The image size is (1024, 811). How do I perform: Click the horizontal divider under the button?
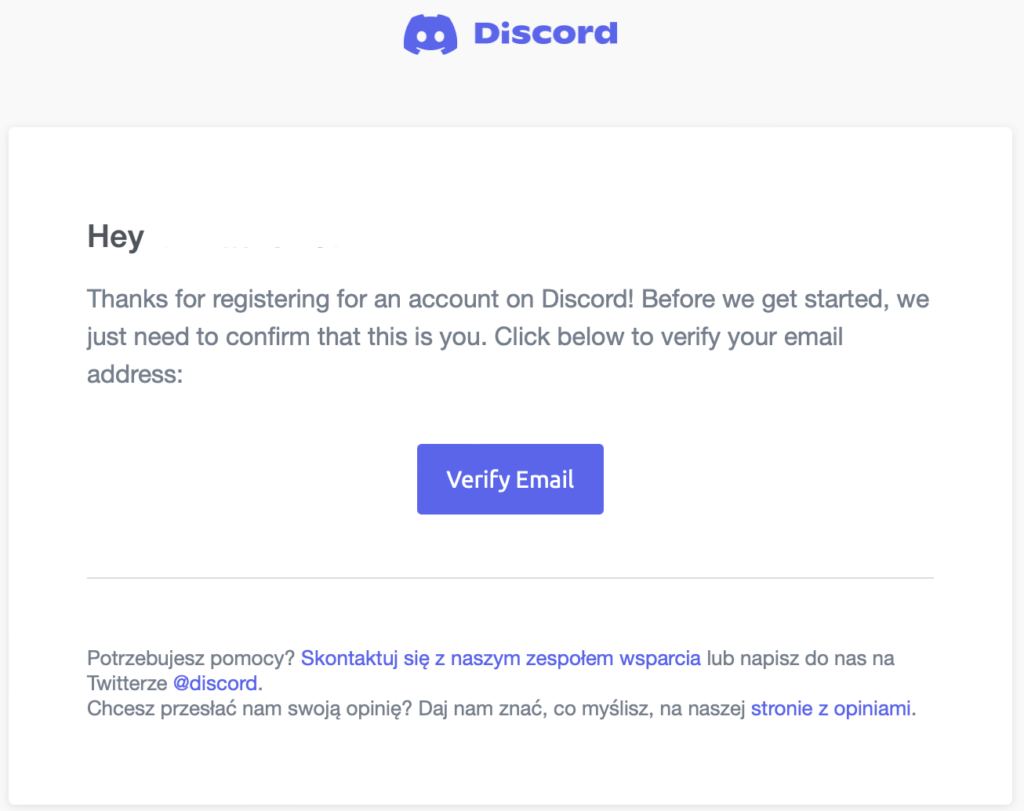pyautogui.click(x=510, y=578)
